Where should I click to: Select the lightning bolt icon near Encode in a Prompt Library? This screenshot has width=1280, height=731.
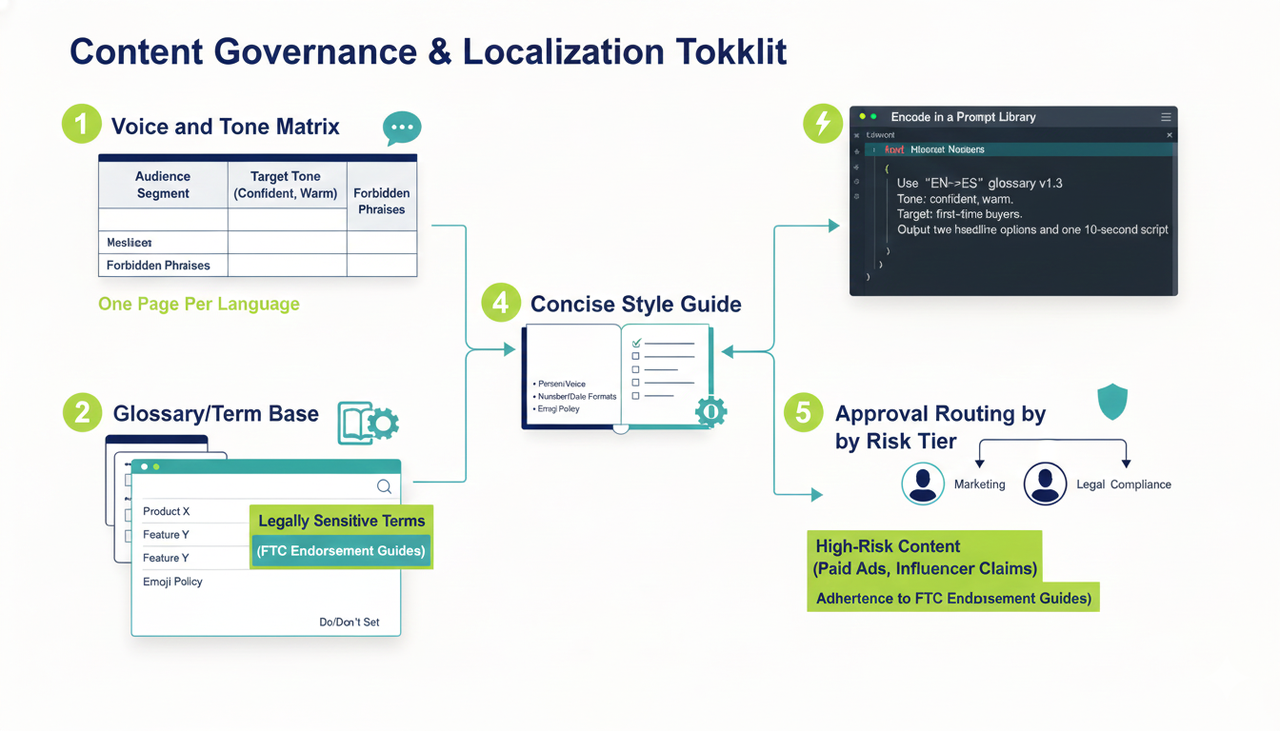(x=822, y=124)
